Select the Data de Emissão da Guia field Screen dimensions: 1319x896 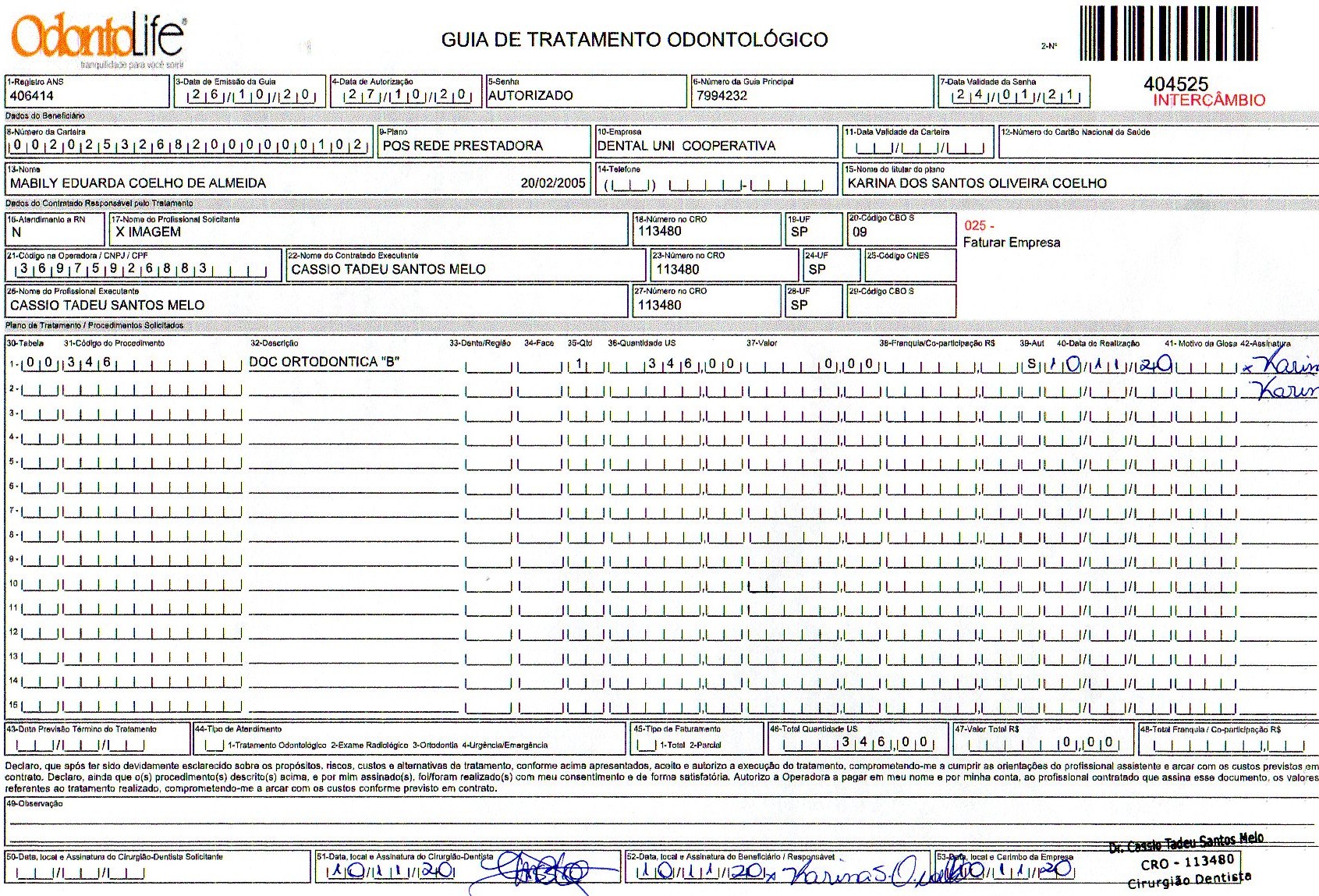[250, 90]
